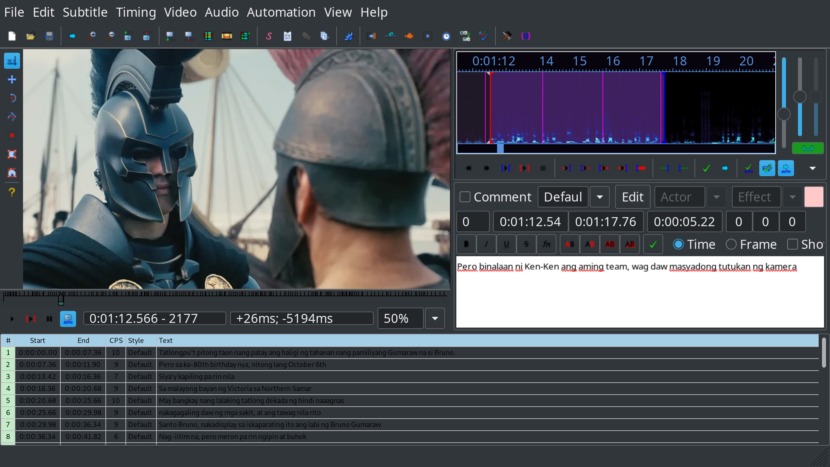This screenshot has width=830, height=467.
Task: Open the File menu
Action: [14, 12]
